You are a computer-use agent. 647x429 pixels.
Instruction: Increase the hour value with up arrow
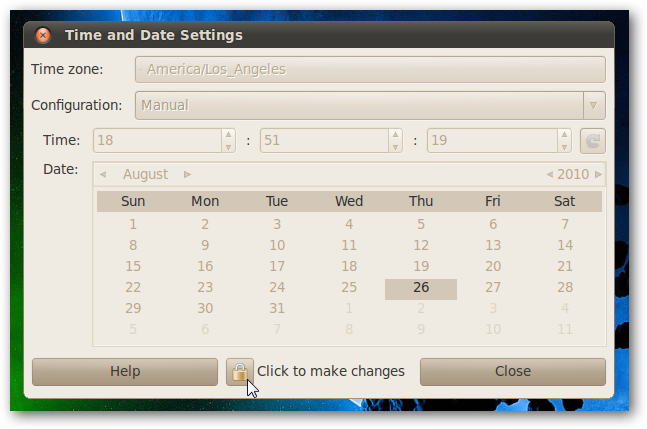tap(229, 134)
